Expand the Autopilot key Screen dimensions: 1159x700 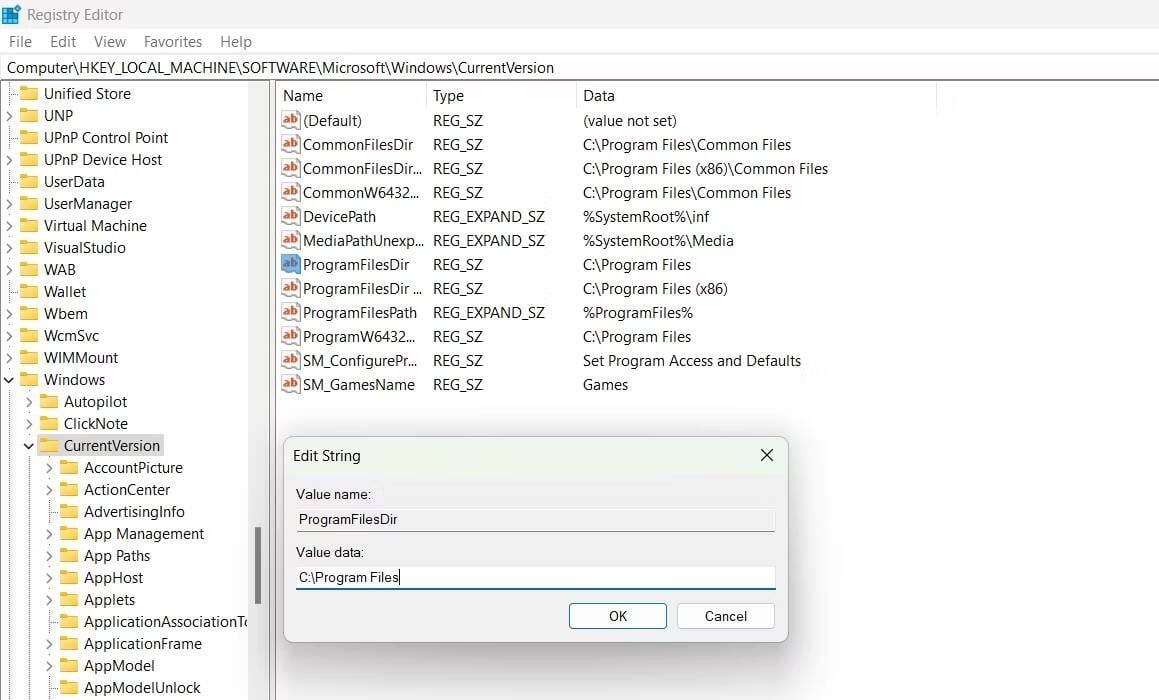point(29,401)
